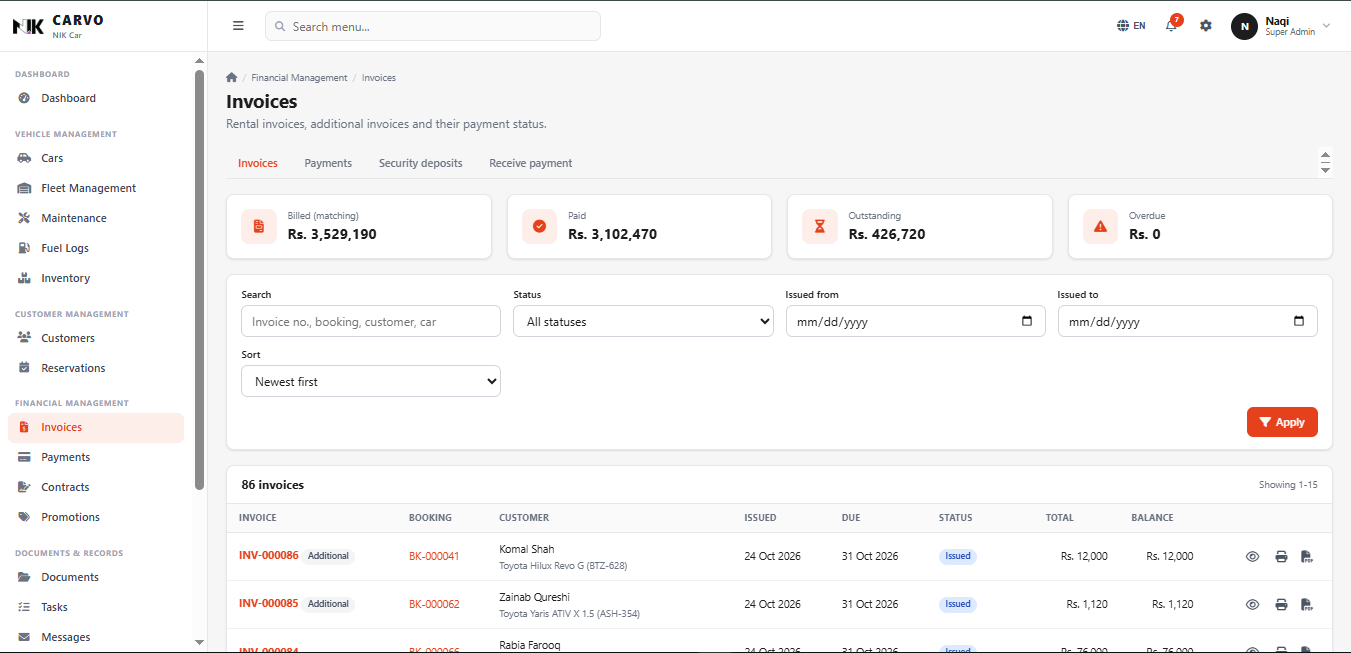Screen dimensions: 1351x653
Task: Open Contracts in the sidebar
Action: point(96,487)
